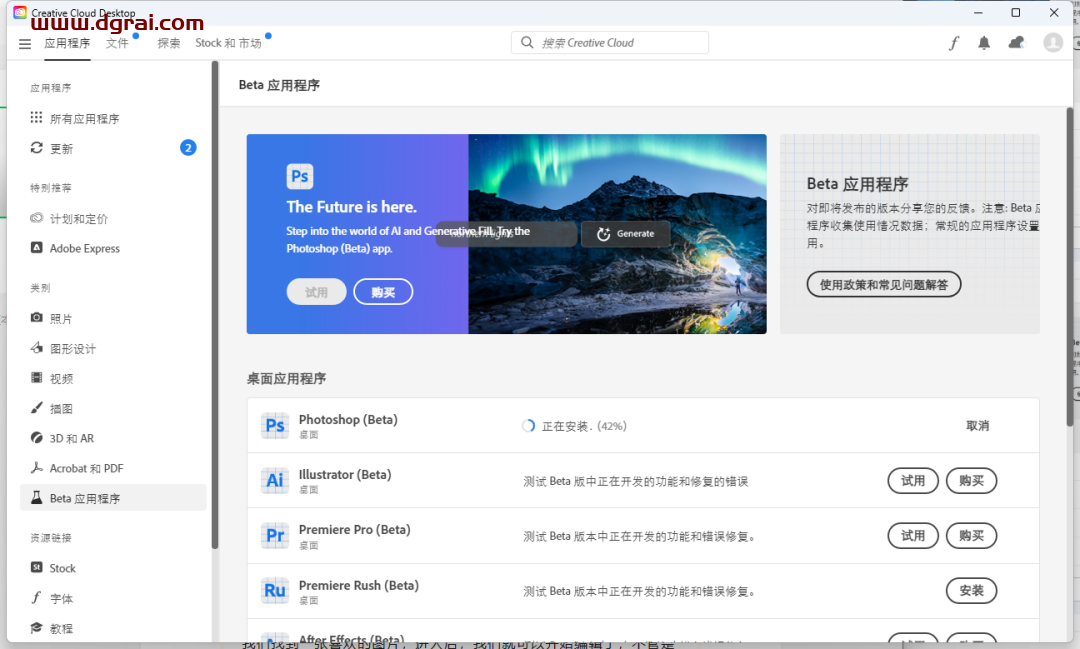The height and width of the screenshot is (649, 1080).
Task: Click the Illustrator (Beta) app icon
Action: pos(275,481)
